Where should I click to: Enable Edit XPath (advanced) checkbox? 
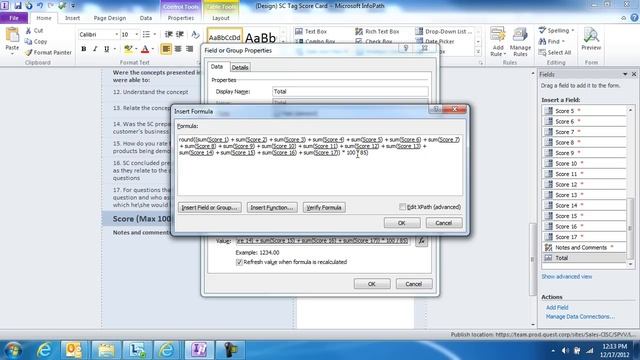pyautogui.click(x=402, y=207)
